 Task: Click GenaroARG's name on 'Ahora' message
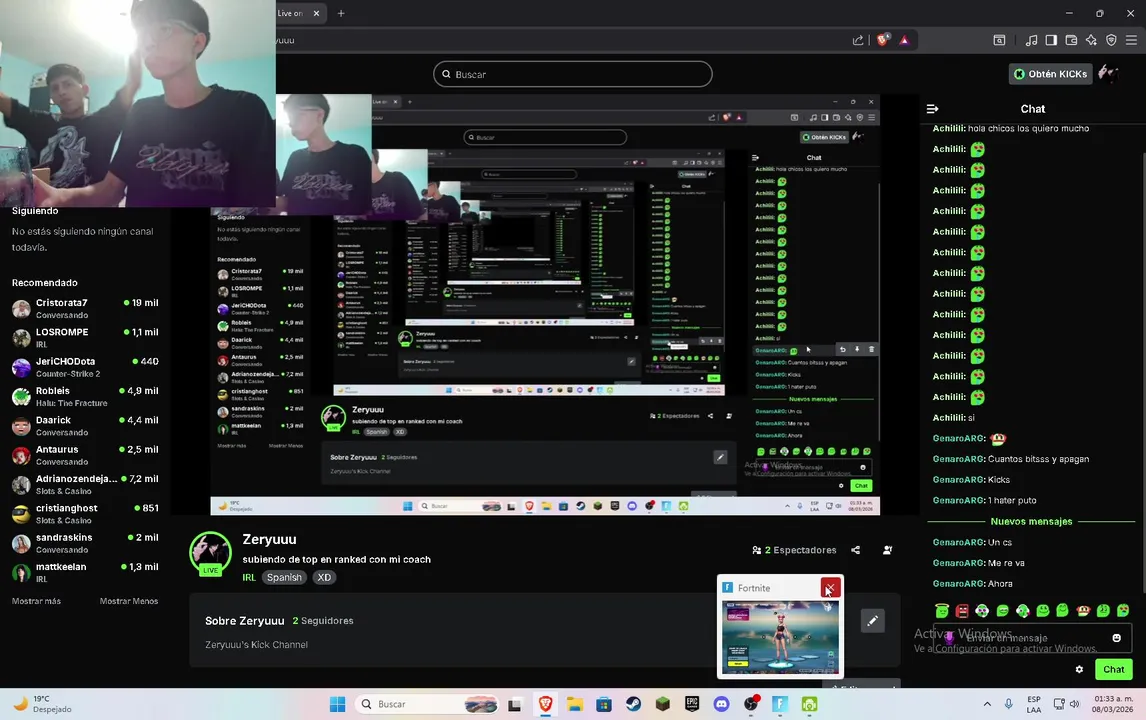coord(959,584)
